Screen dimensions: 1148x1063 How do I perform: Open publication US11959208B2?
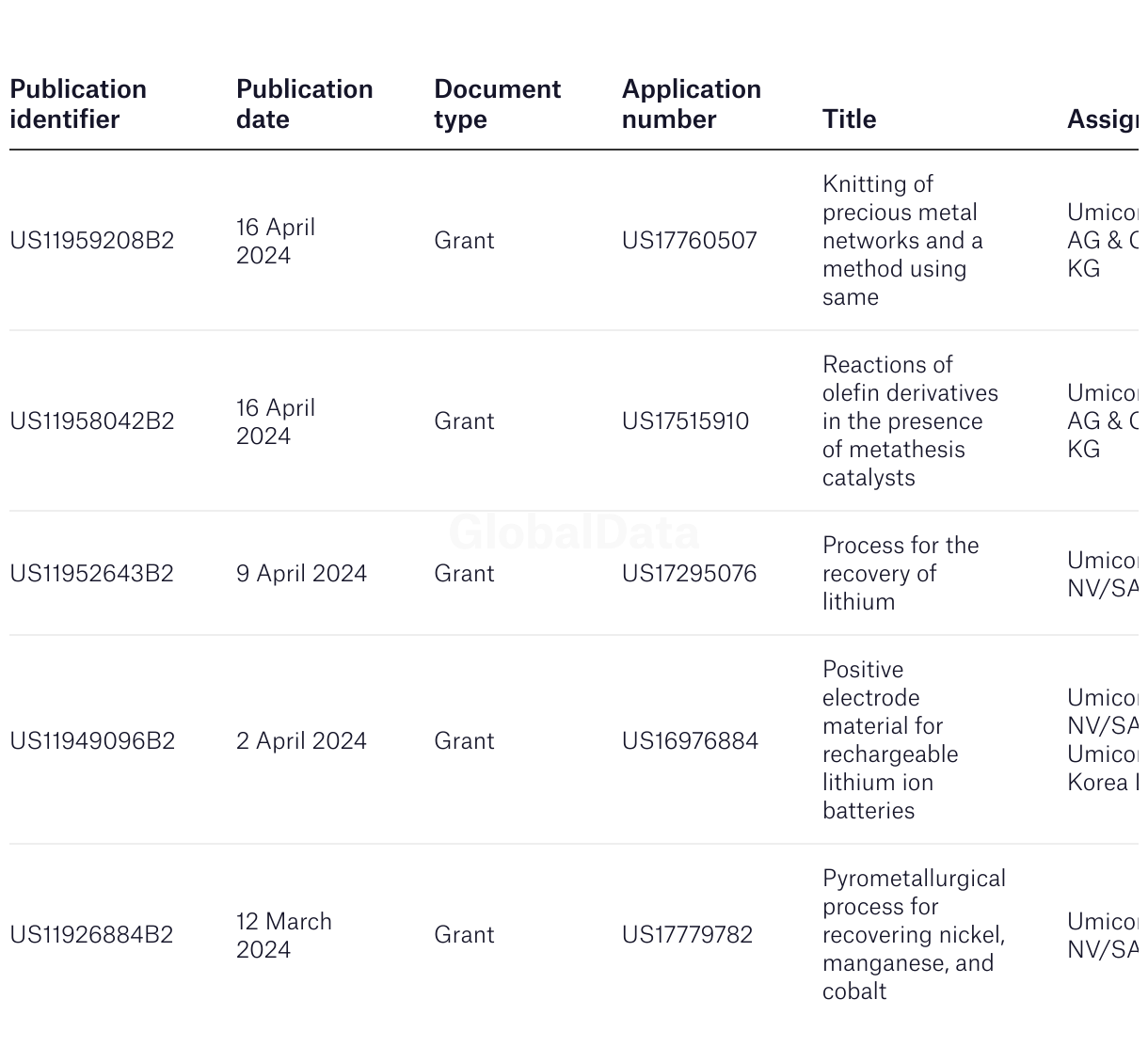point(92,241)
